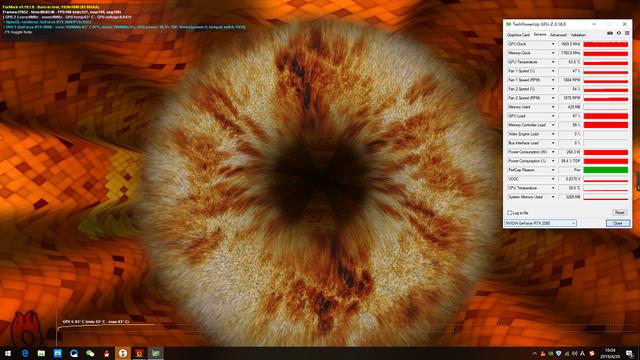Open WeChat from the taskbar
Viewport: 640px width, 360px height.
point(90,353)
